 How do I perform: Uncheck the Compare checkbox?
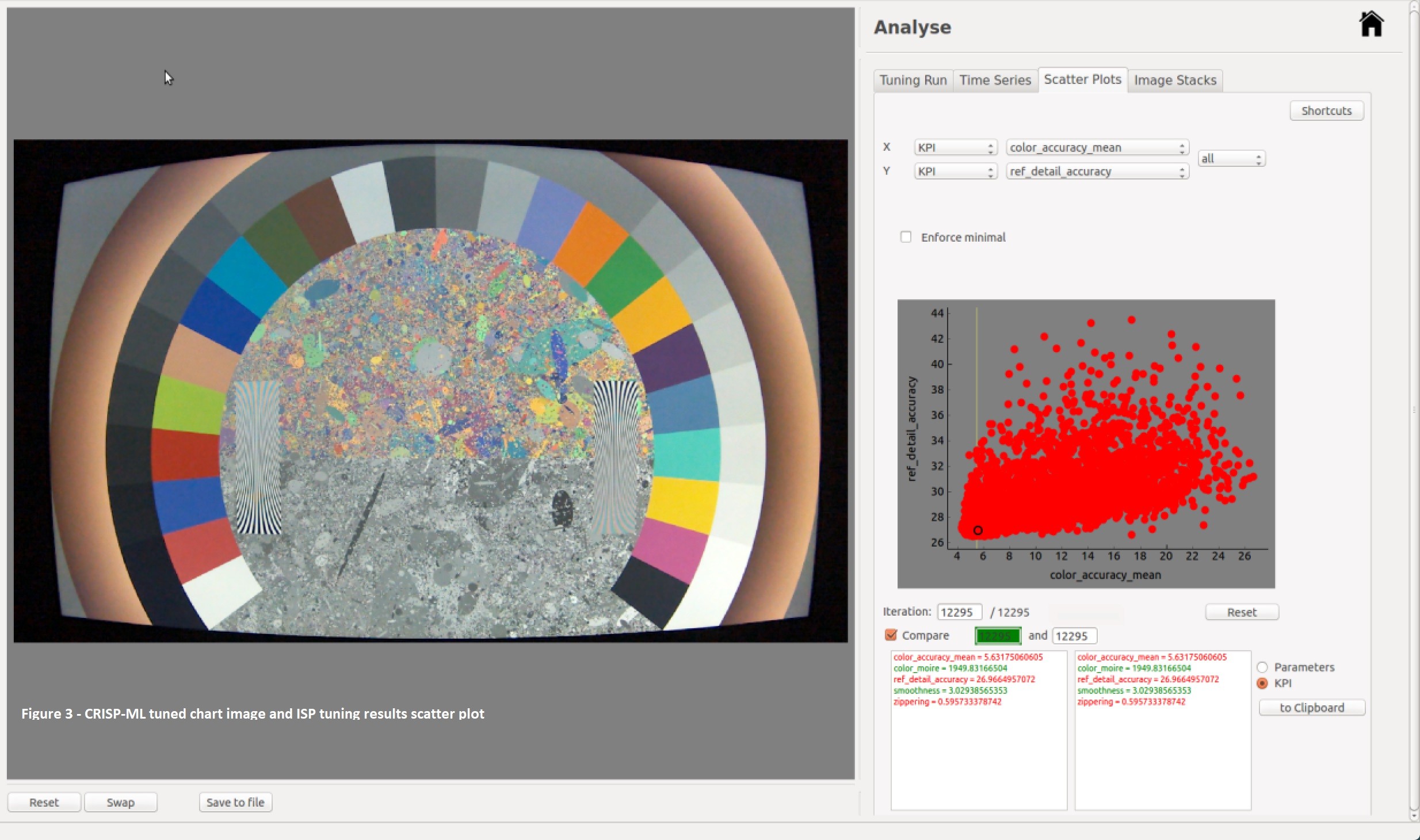coord(891,635)
